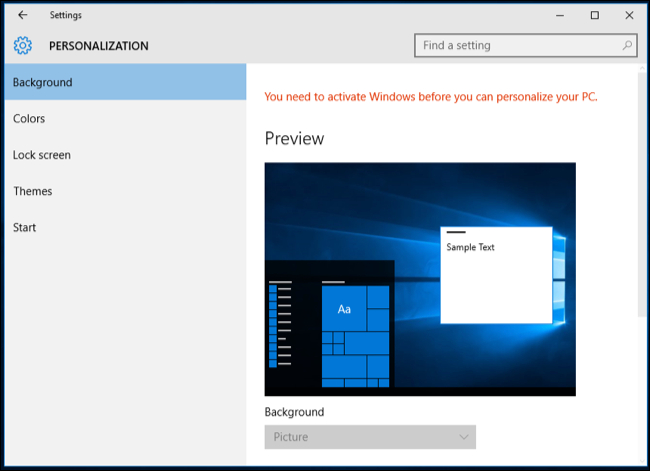Select the Background tab
The image size is (650, 471).
(x=125, y=82)
